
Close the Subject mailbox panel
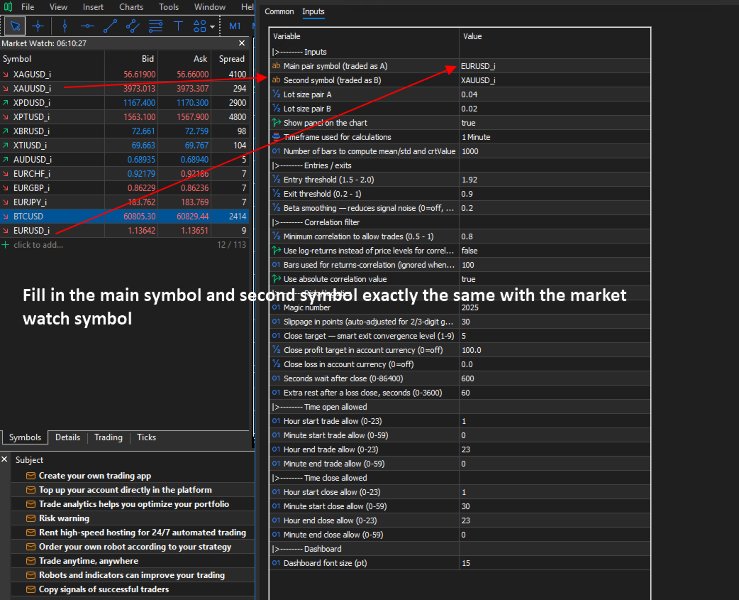coord(4,459)
